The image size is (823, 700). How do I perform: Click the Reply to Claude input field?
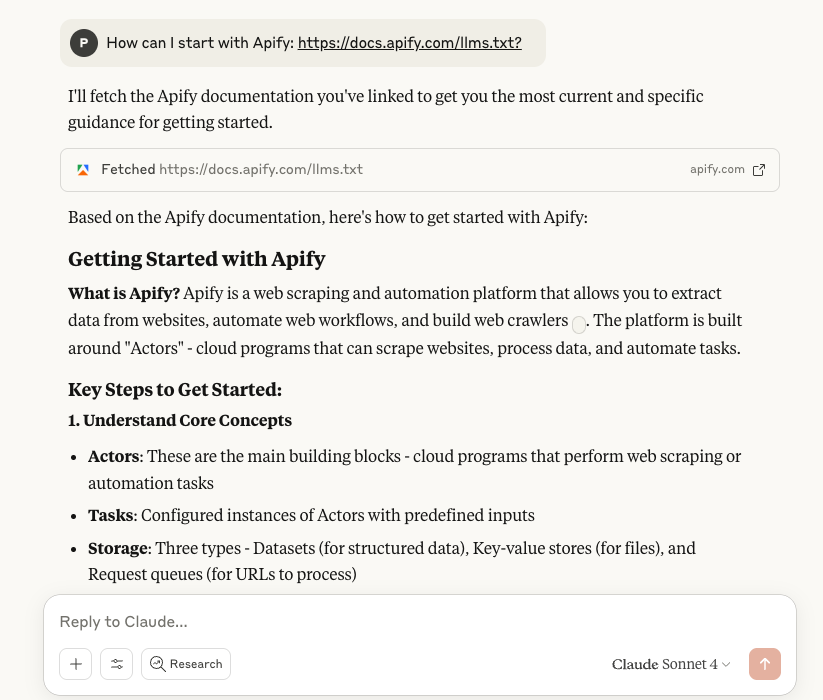[300, 622]
